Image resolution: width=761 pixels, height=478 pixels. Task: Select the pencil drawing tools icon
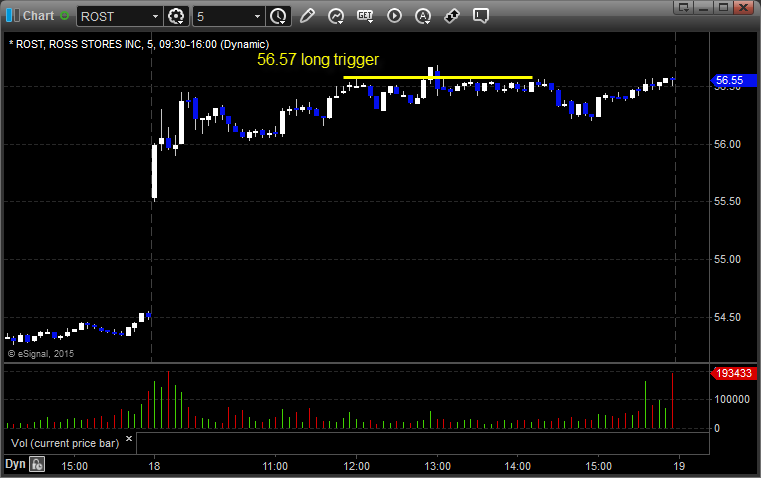[x=307, y=16]
